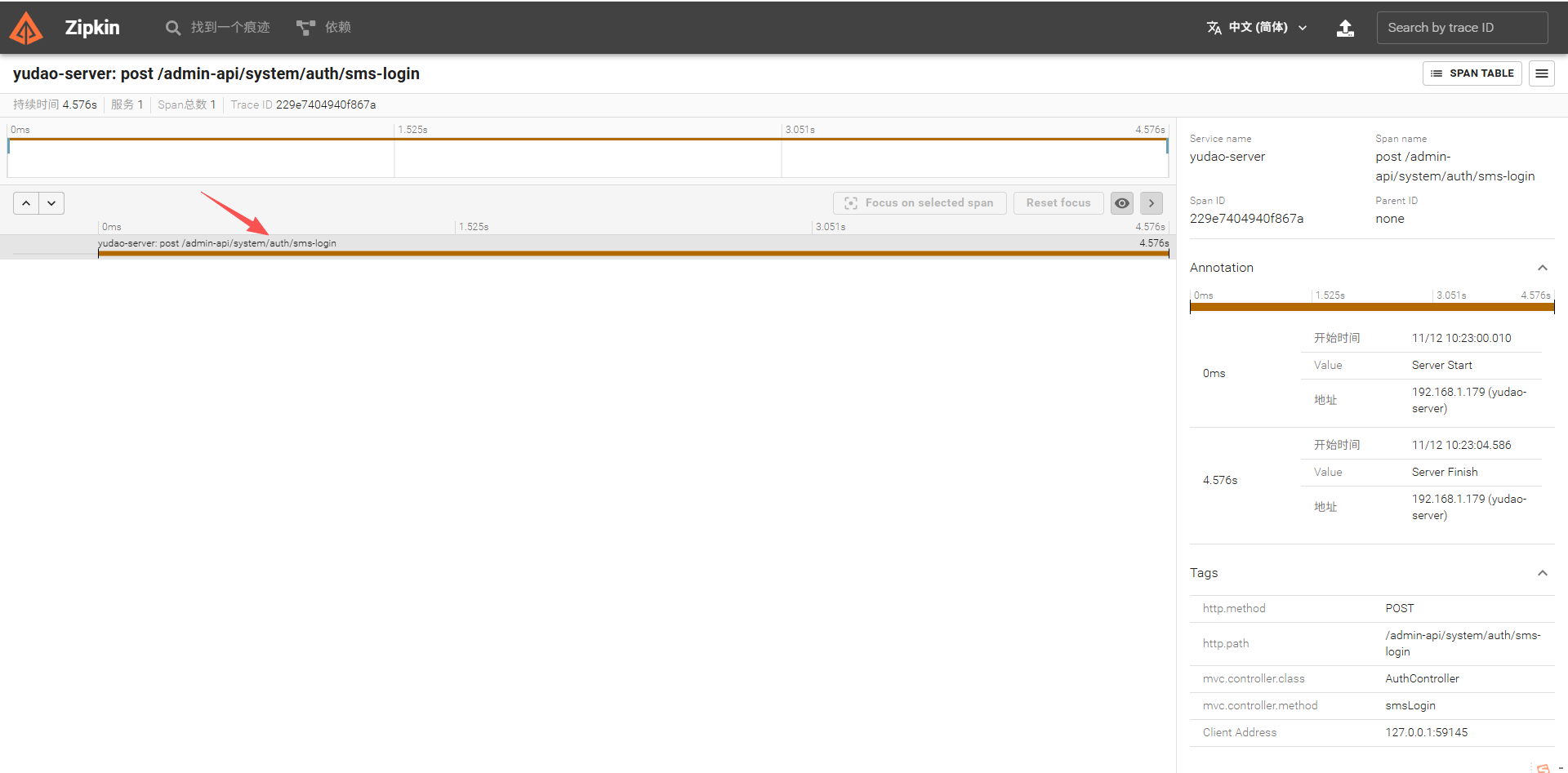
Task: Click the trace page title heading
Action: click(x=216, y=73)
